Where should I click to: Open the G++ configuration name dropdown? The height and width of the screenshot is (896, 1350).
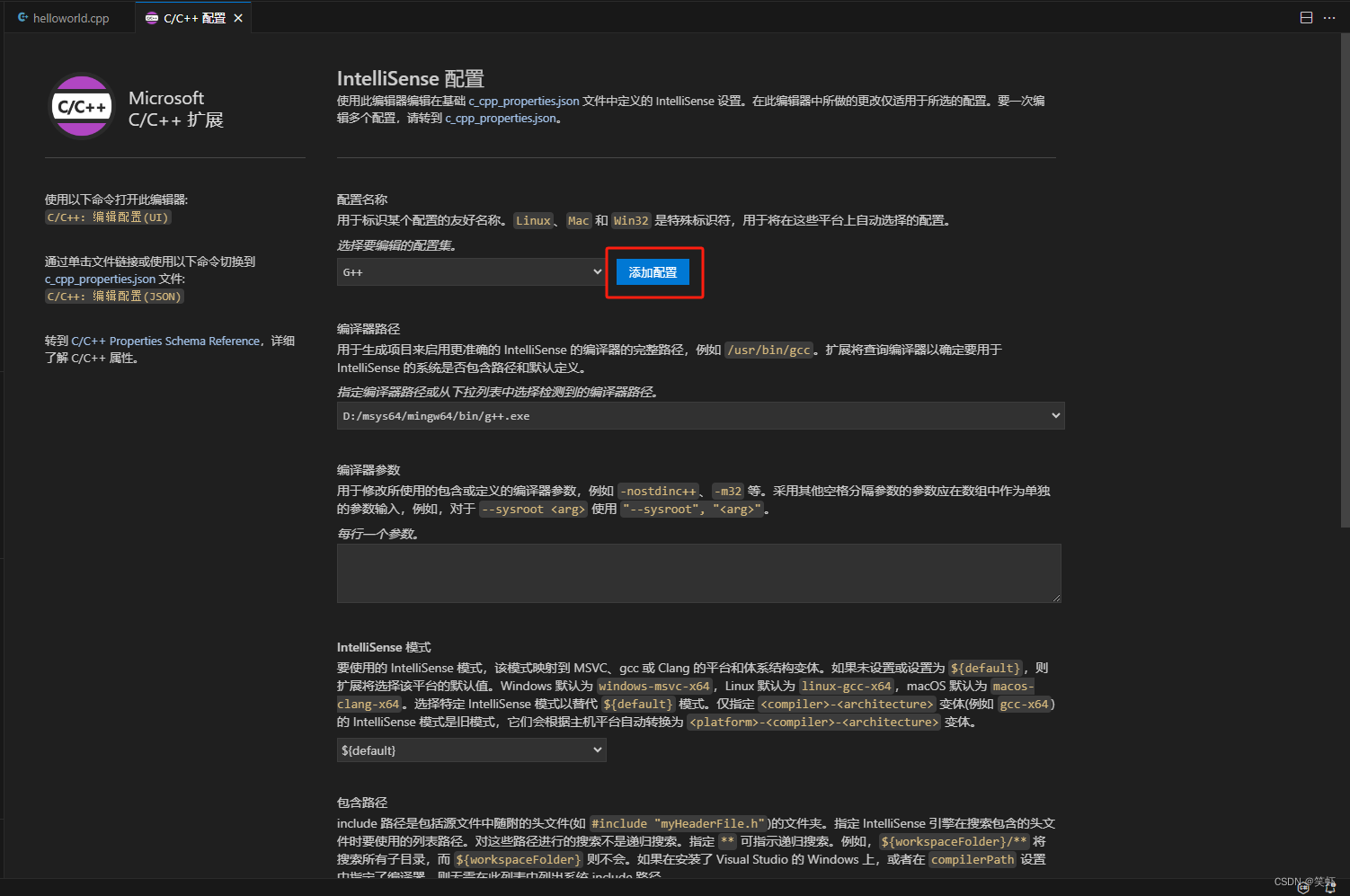pyautogui.click(x=471, y=271)
